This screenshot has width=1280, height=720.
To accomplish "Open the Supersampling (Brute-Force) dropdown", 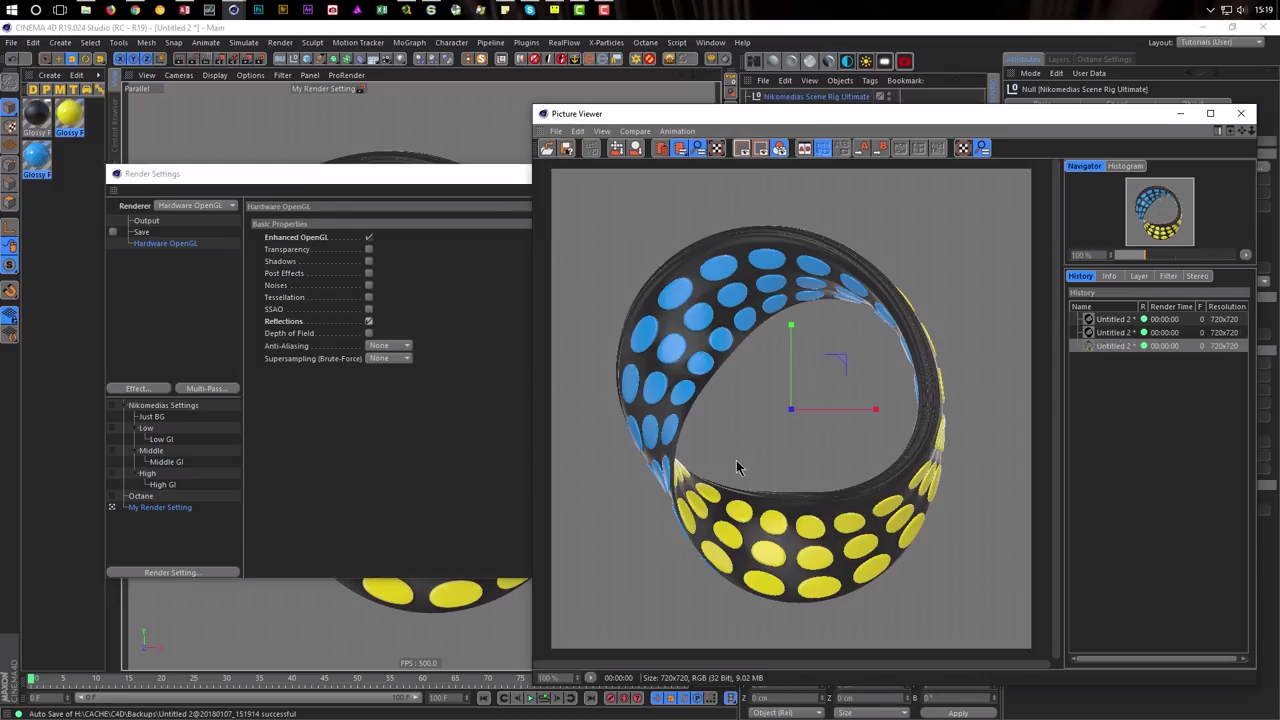I will click(389, 358).
